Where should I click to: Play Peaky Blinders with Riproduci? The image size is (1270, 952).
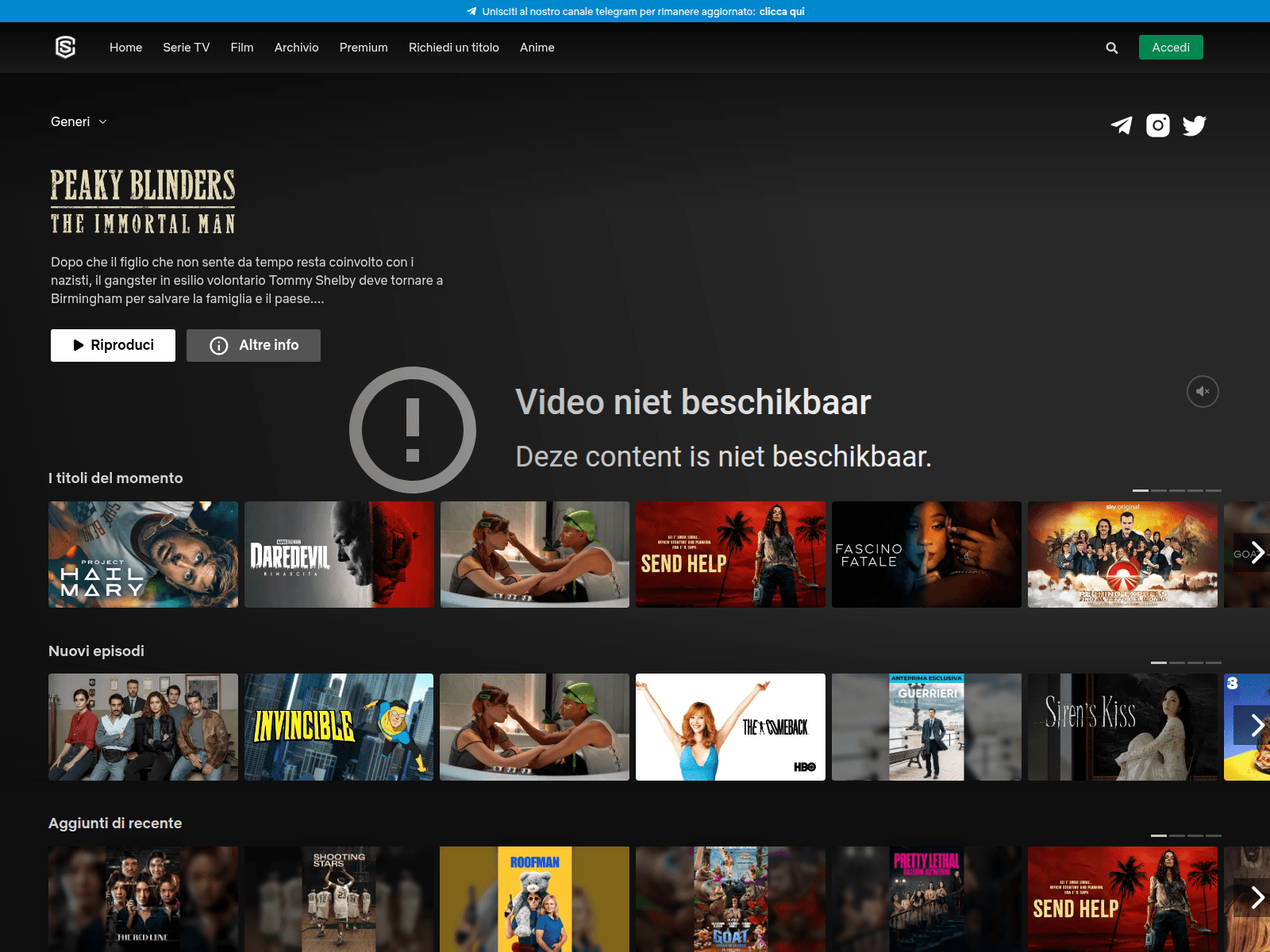(113, 345)
